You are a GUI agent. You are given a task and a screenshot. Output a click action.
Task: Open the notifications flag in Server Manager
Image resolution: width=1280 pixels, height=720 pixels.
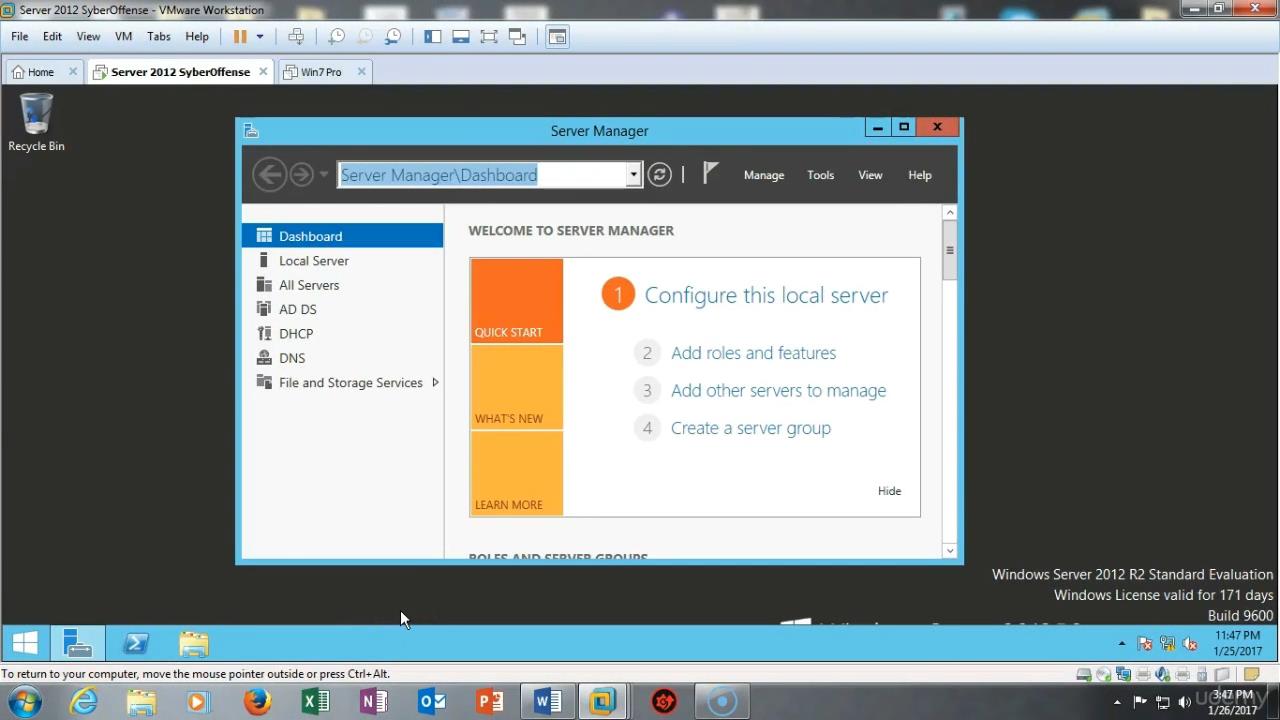coord(710,174)
